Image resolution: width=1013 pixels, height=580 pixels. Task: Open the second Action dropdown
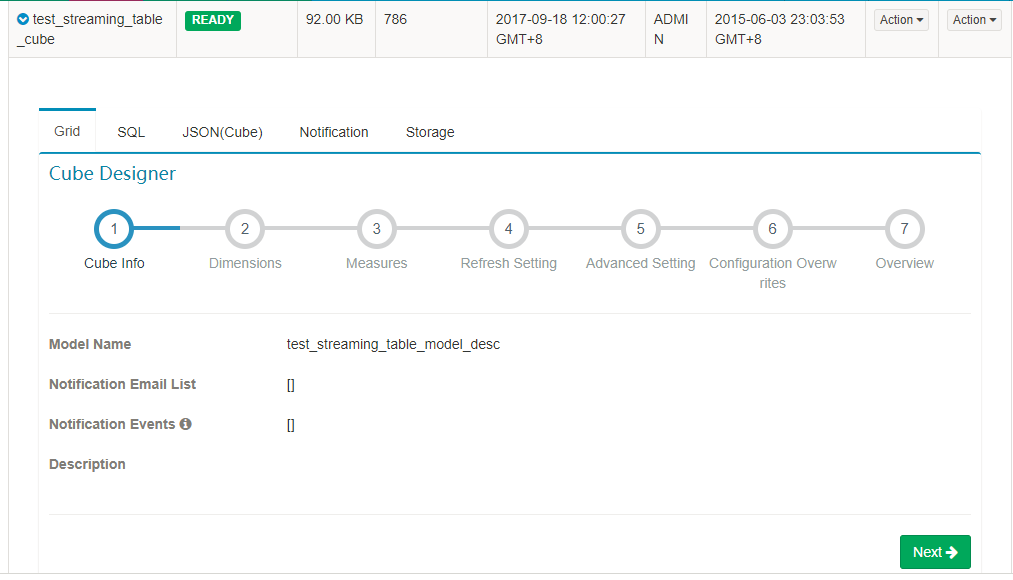pos(973,19)
